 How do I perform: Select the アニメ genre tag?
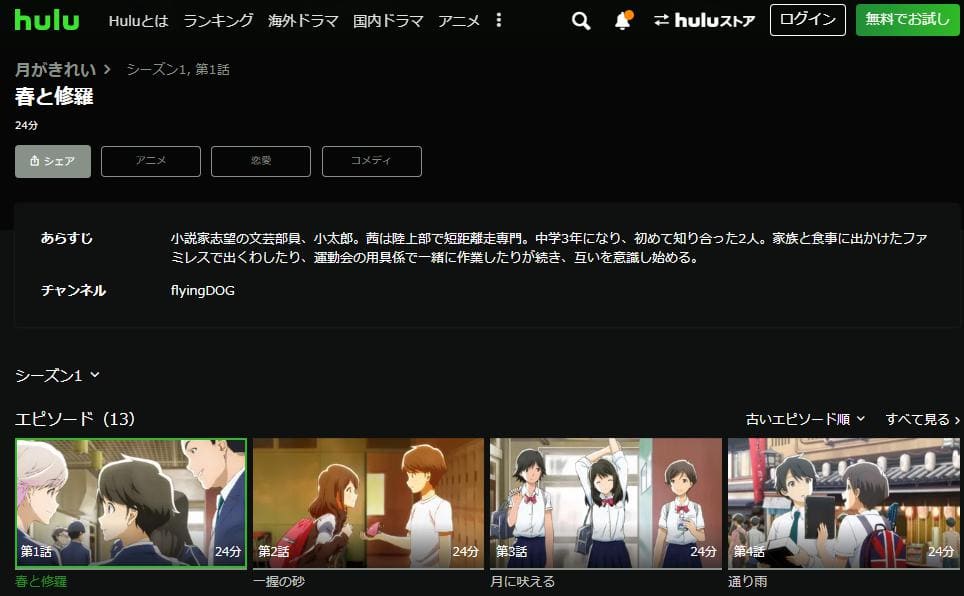coord(151,161)
